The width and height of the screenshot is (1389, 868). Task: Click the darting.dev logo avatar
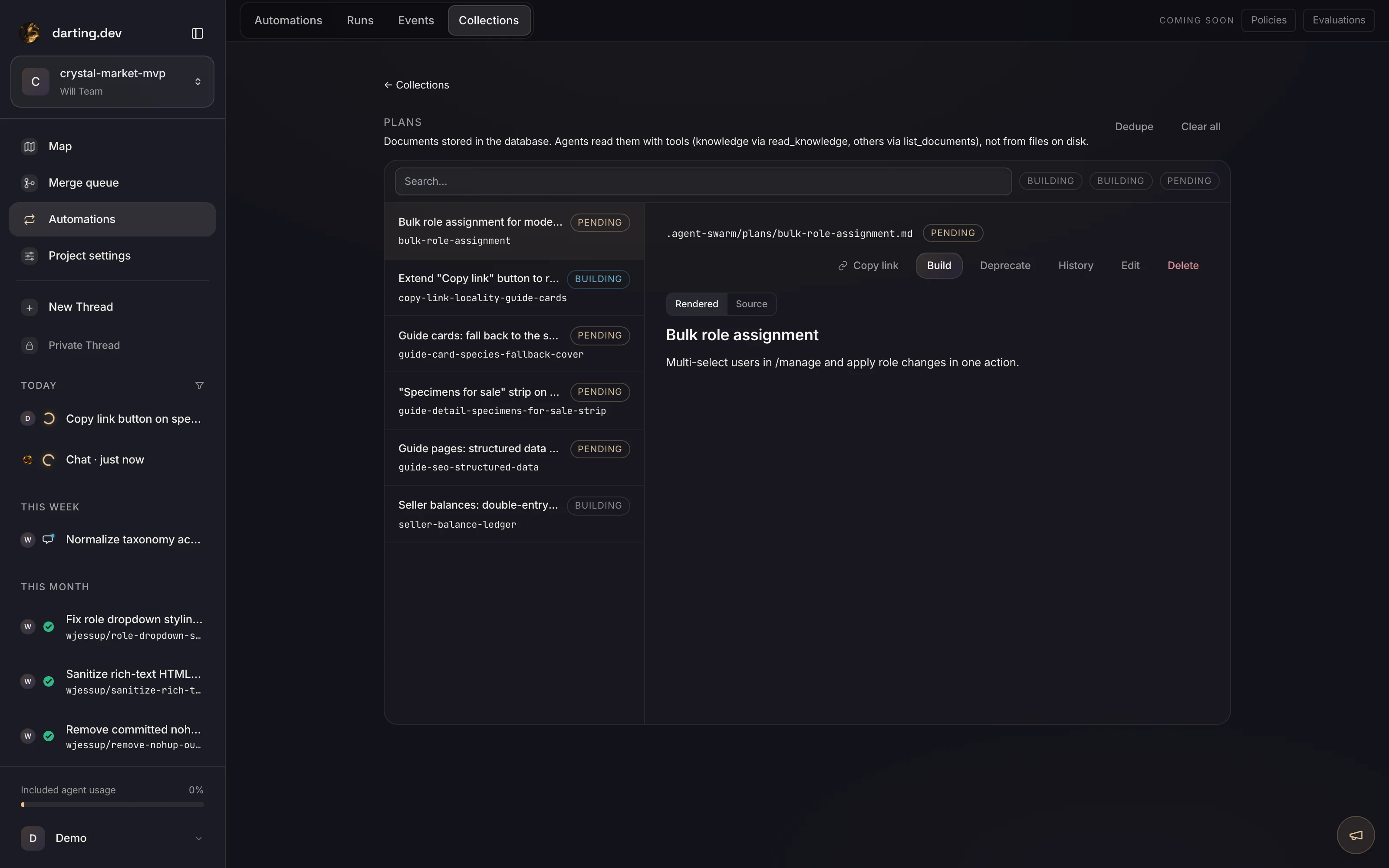tap(30, 33)
